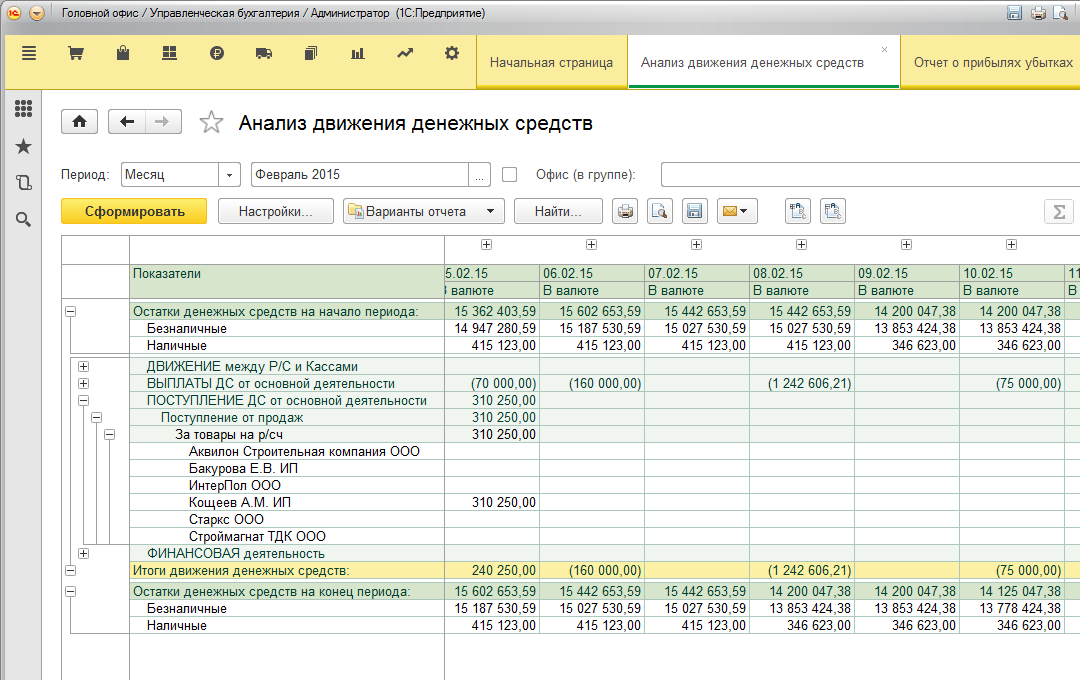Click the print preview icon
1080x680 pixels.
pos(659,211)
